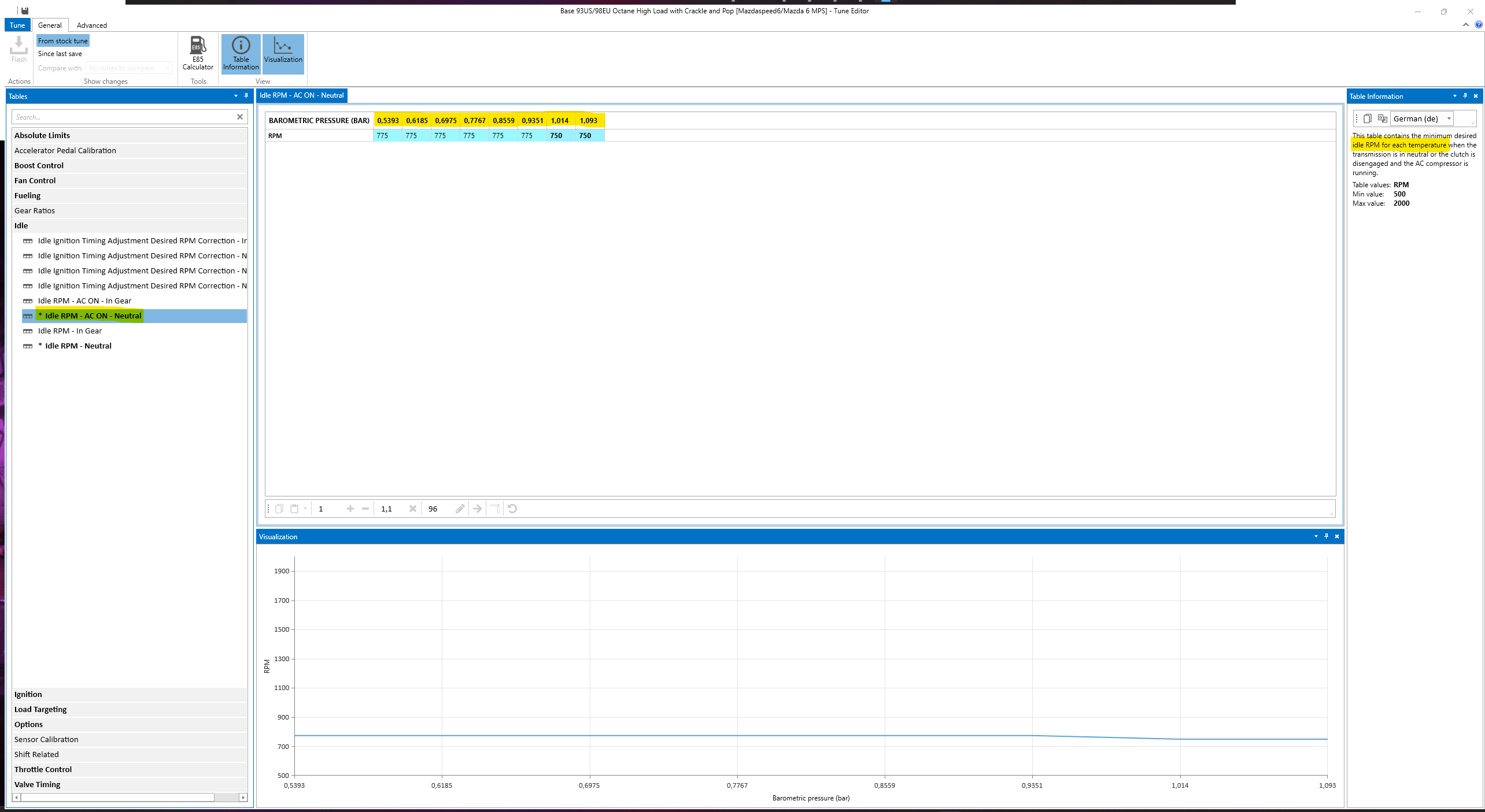Click the minus icon in table toolbar

pos(365,509)
